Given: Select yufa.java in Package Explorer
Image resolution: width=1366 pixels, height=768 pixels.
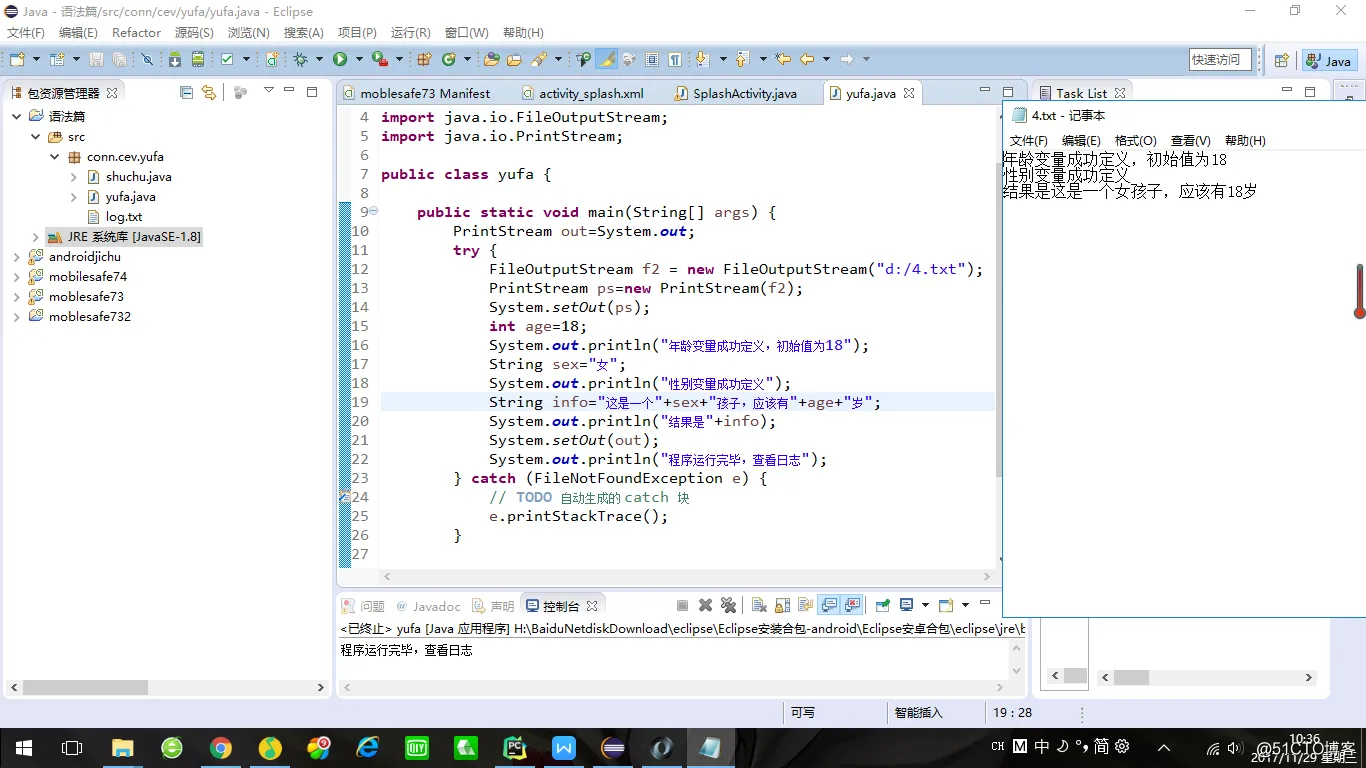Looking at the screenshot, I should (130, 197).
